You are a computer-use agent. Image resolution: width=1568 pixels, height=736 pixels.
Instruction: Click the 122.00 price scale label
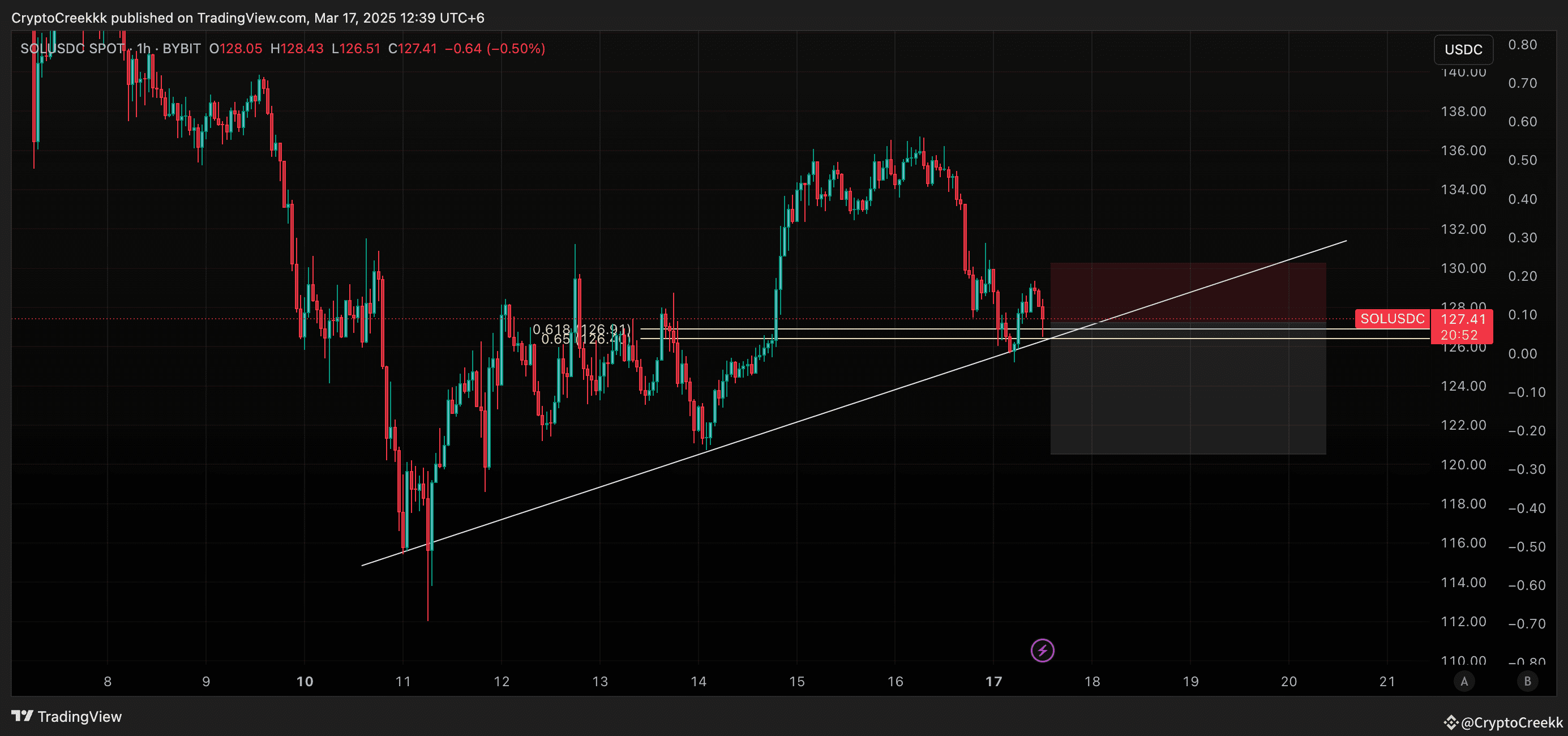point(1463,425)
